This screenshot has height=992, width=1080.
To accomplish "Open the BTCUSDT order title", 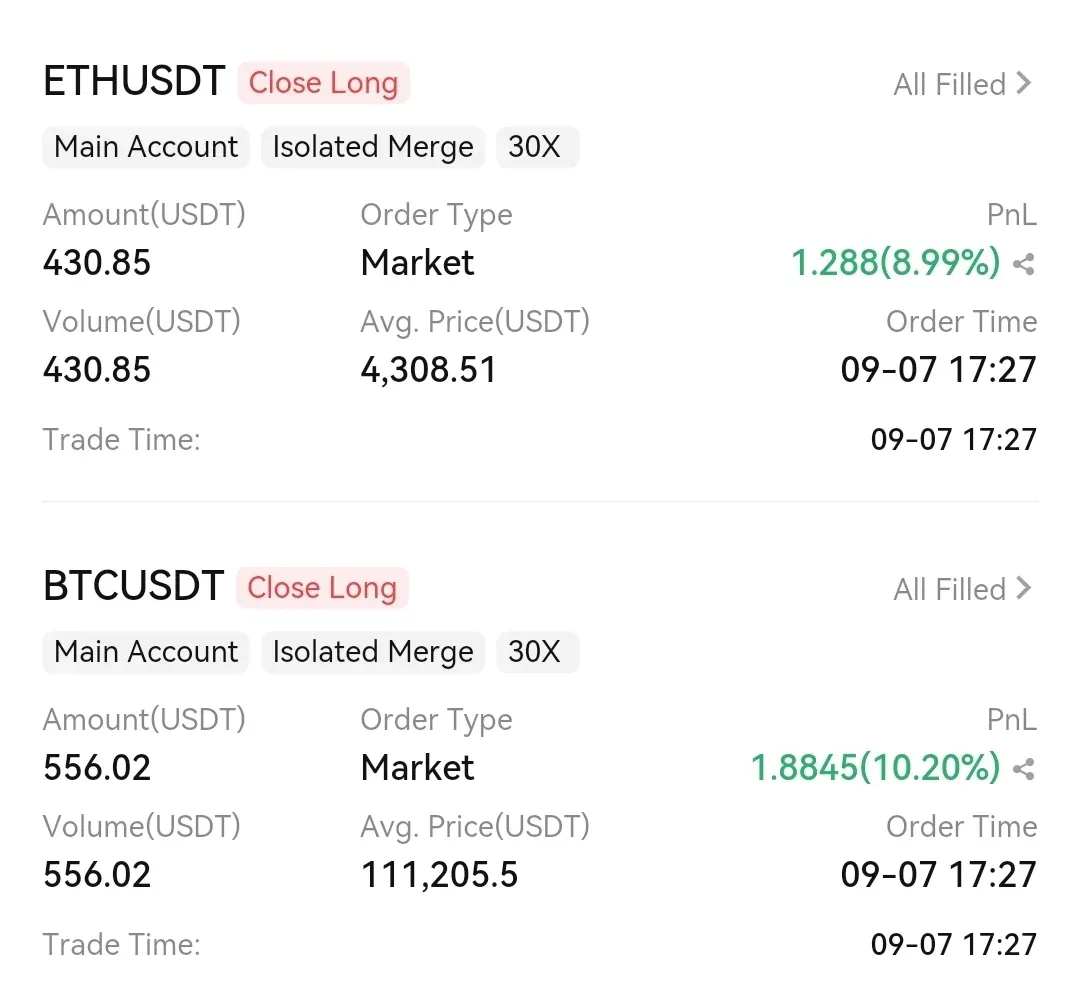I will [x=133, y=587].
